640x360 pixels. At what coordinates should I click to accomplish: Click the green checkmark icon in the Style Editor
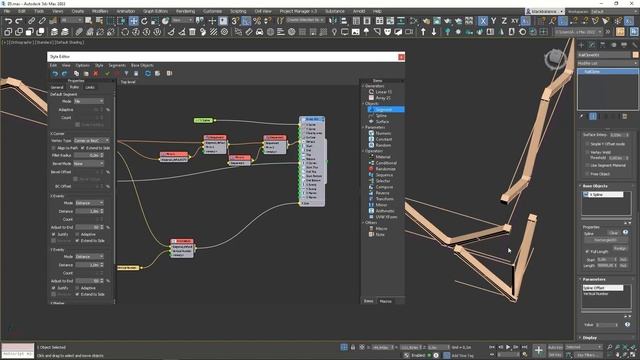pyautogui.click(x=107, y=73)
